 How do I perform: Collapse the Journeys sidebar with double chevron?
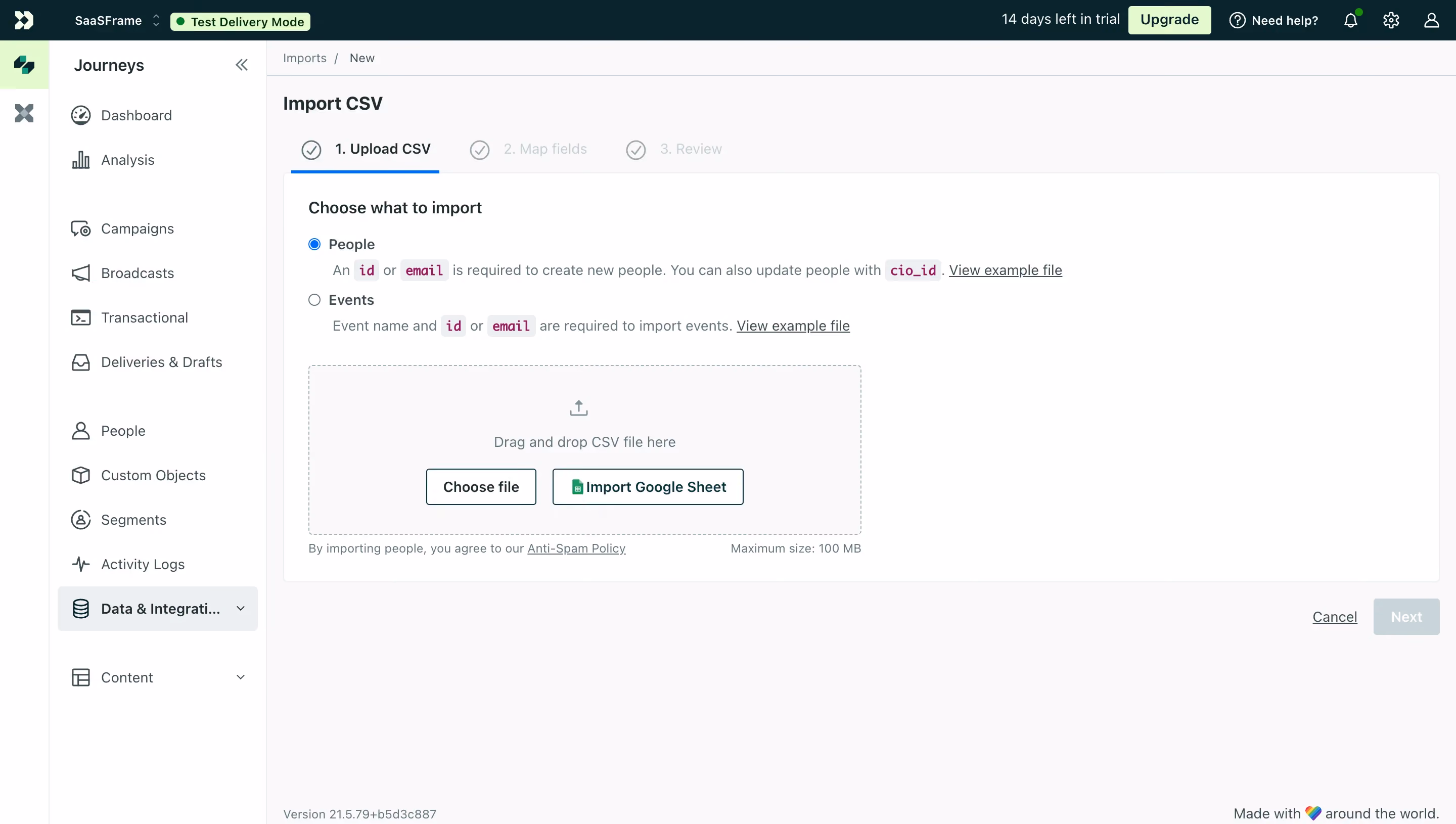[242, 65]
